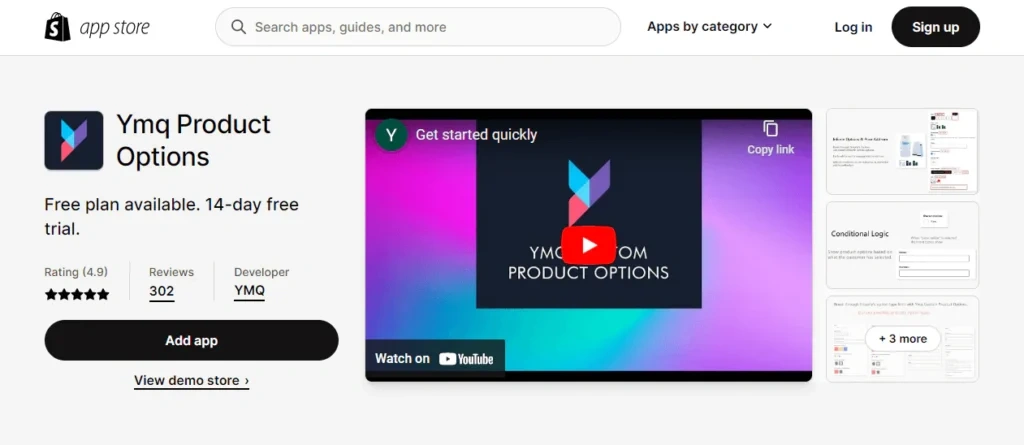Open the View demo store link

pyautogui.click(x=191, y=380)
